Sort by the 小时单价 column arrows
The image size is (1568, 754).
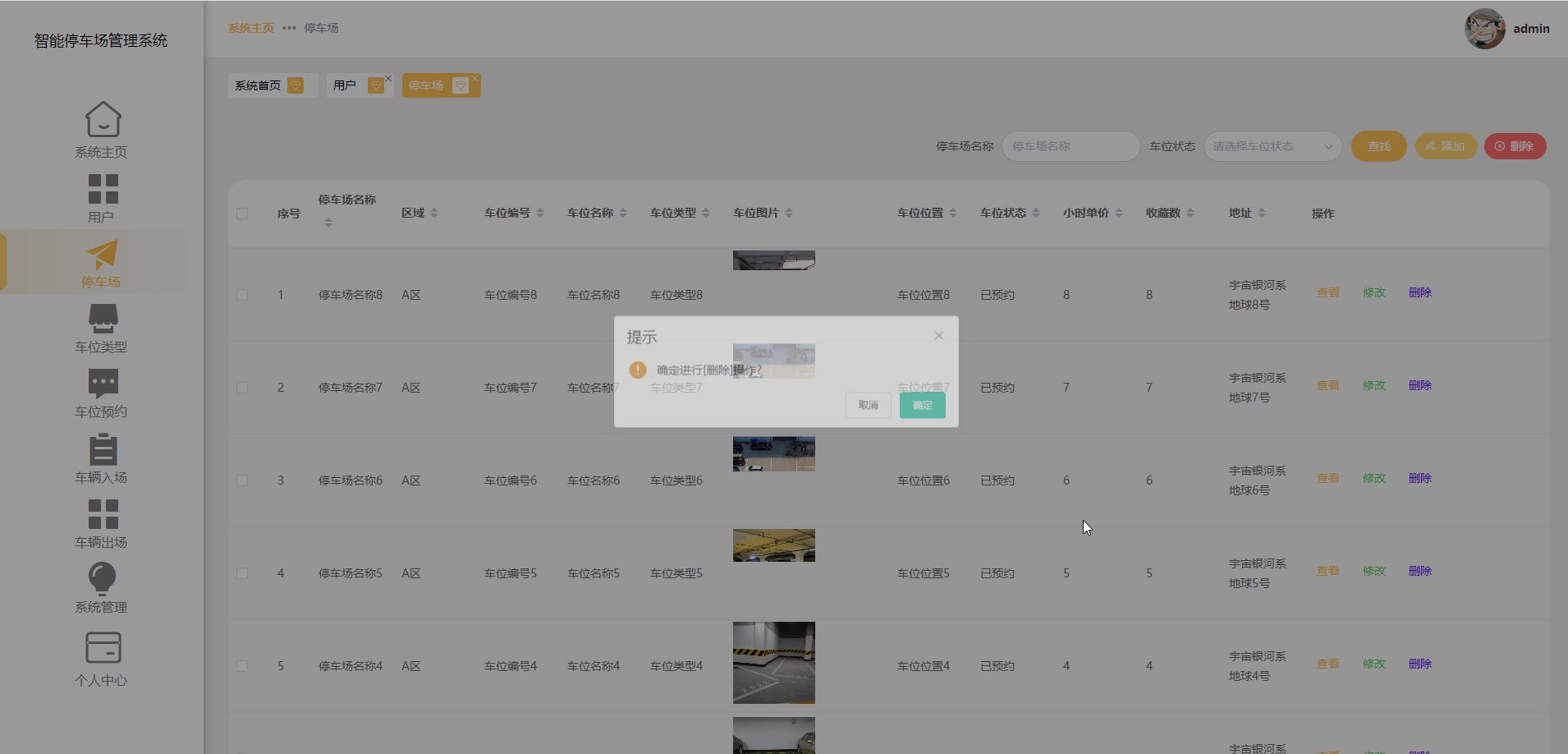(x=1119, y=213)
